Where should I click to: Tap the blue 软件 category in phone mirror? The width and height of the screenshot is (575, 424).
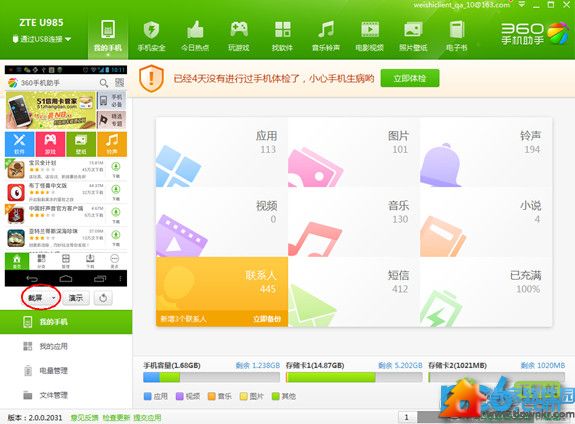coord(19,144)
